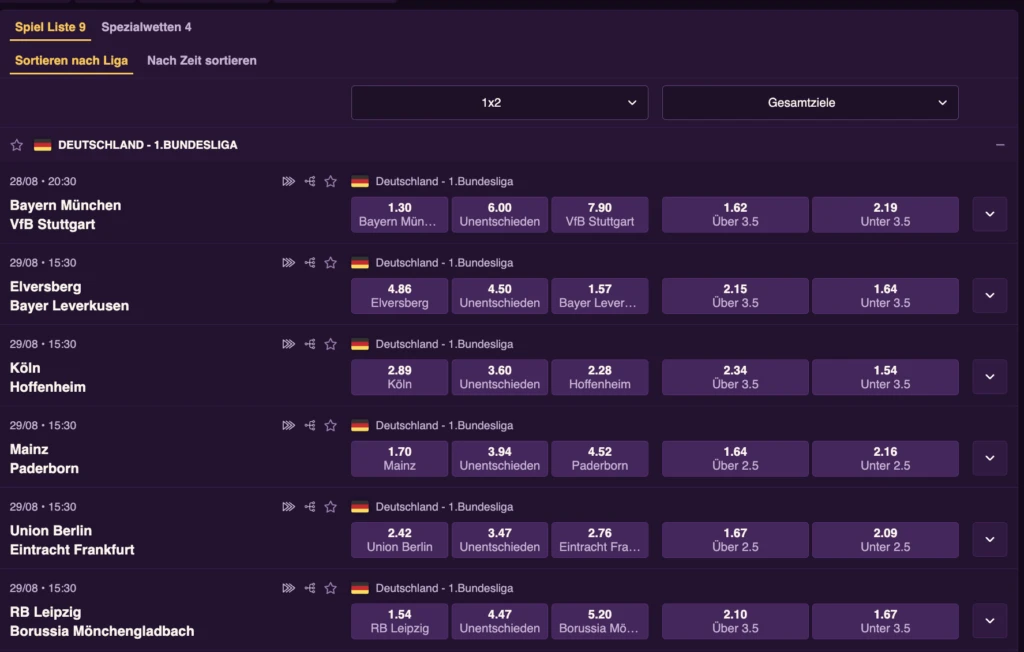Viewport: 1024px width, 652px height.
Task: Click 28/08 • 20:30 match time
Action: click(x=42, y=182)
